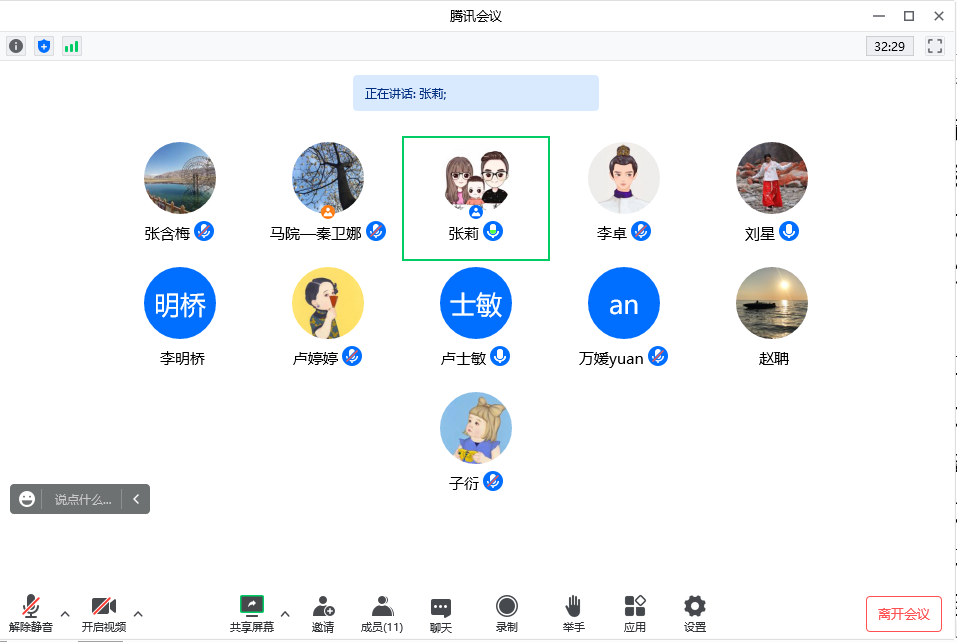Click the 说点什么... message input field
957x642 pixels.
tap(82, 499)
